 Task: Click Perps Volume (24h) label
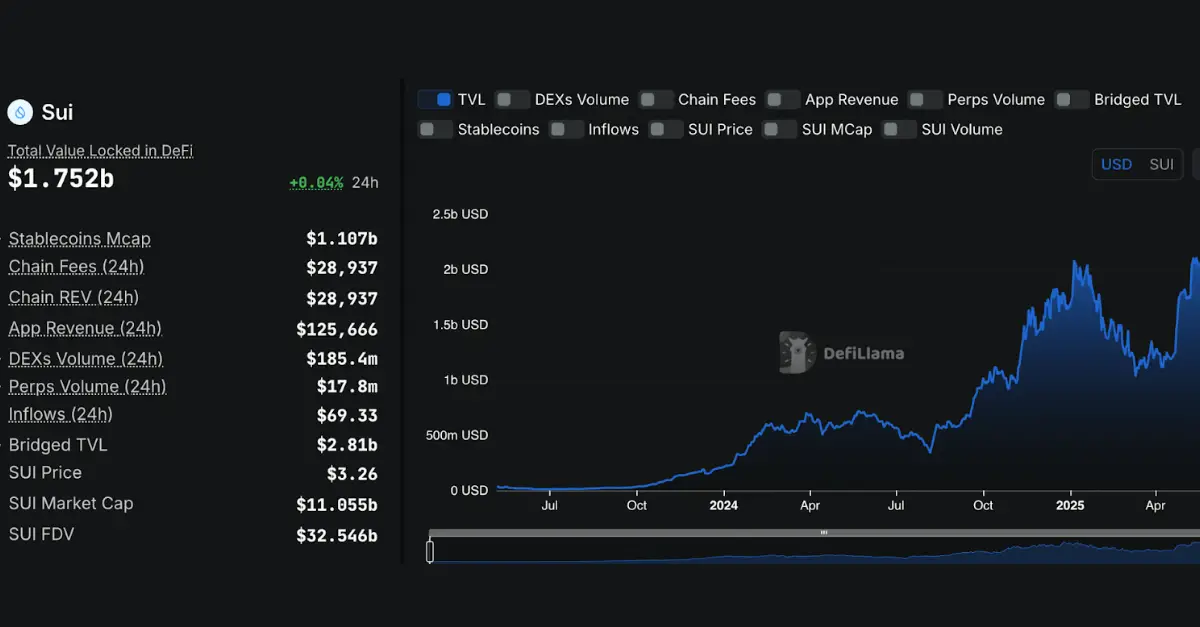point(87,386)
